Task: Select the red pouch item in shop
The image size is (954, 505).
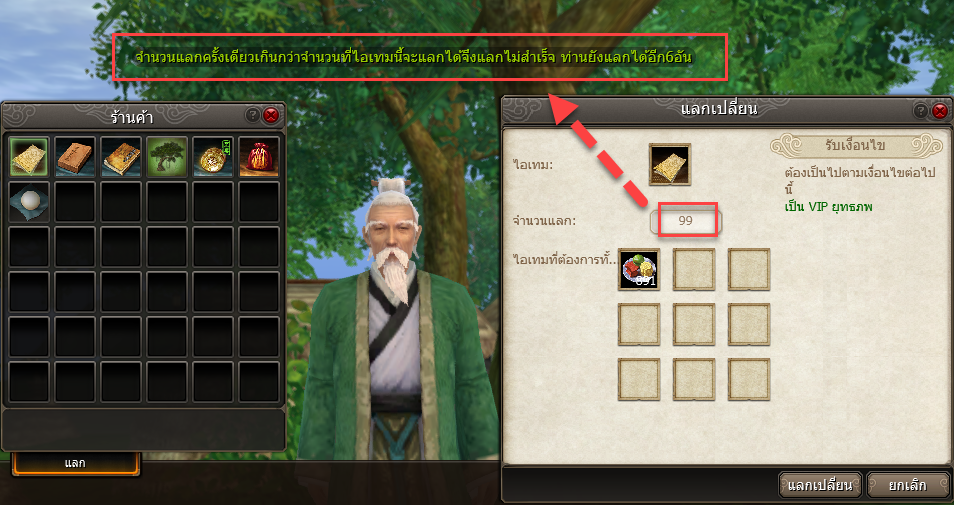Action: click(x=259, y=156)
